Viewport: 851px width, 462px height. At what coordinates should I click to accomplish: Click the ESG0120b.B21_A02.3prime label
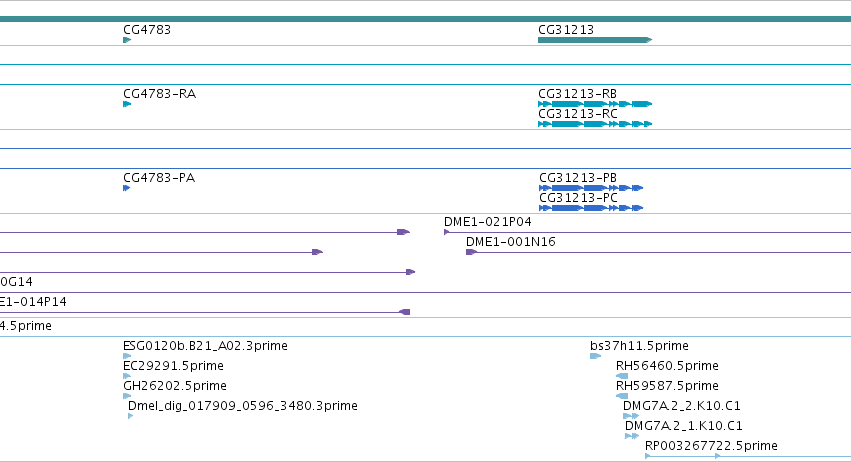pyautogui.click(x=205, y=346)
